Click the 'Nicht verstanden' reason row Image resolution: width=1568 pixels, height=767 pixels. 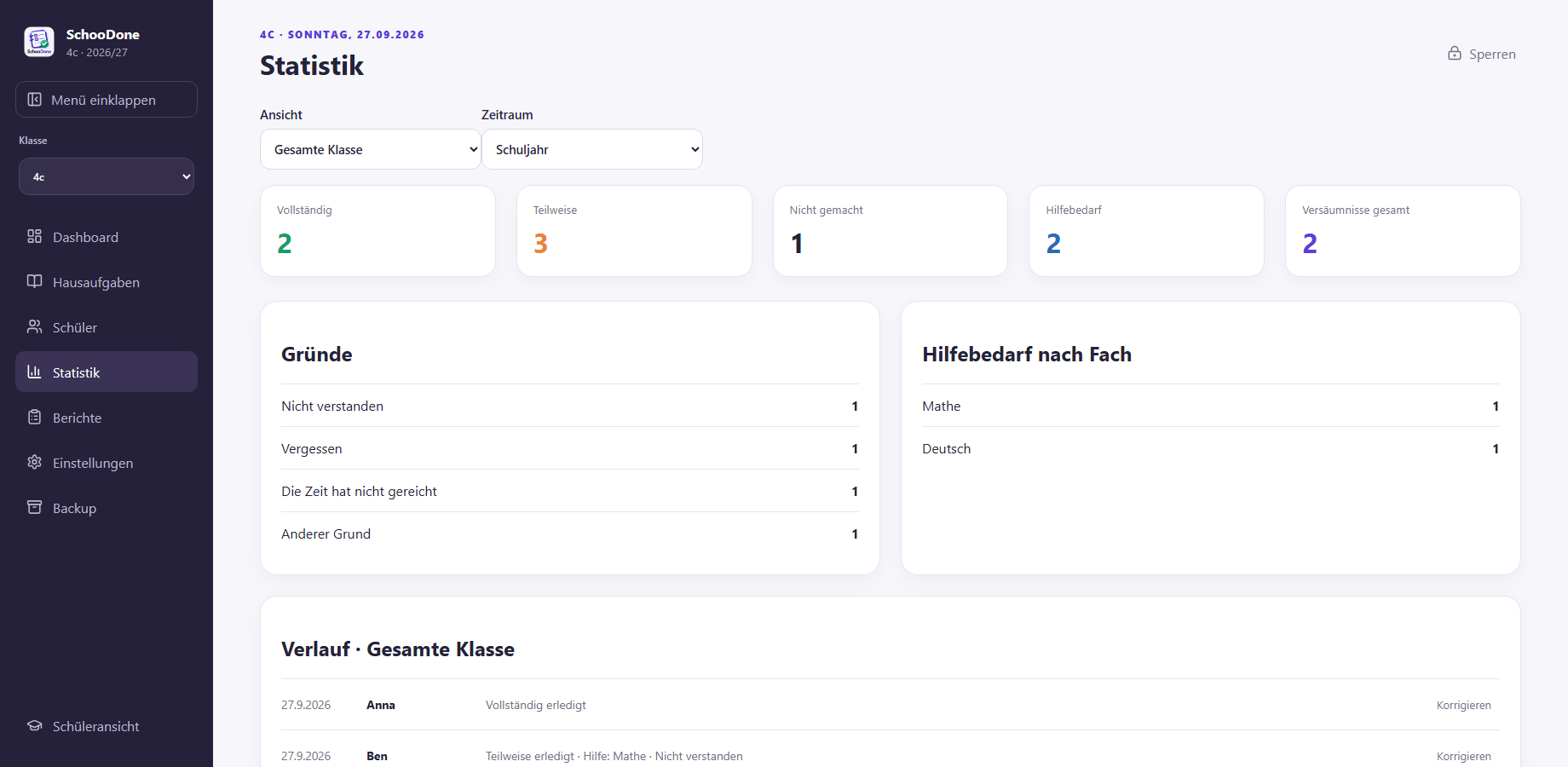click(570, 406)
